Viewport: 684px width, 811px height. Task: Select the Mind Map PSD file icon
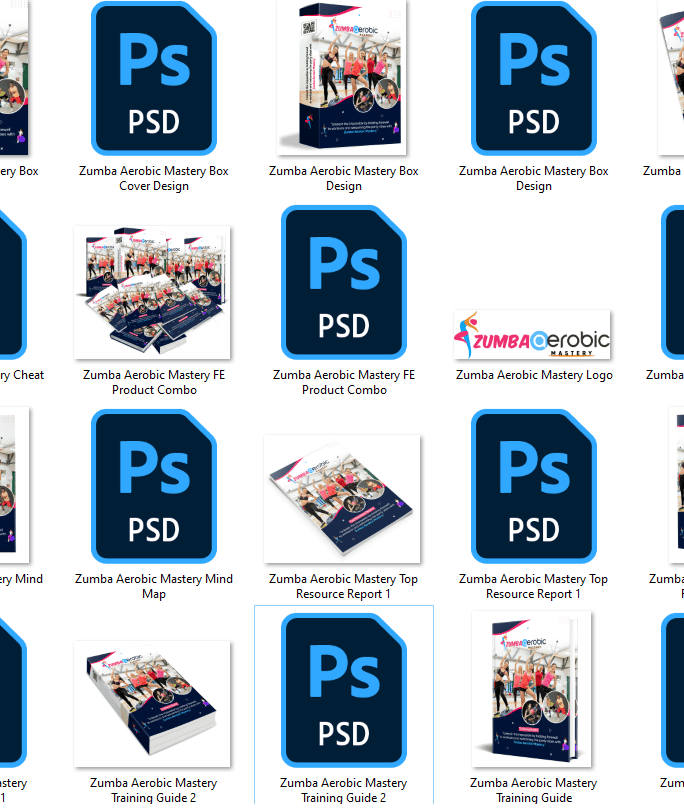(x=154, y=486)
